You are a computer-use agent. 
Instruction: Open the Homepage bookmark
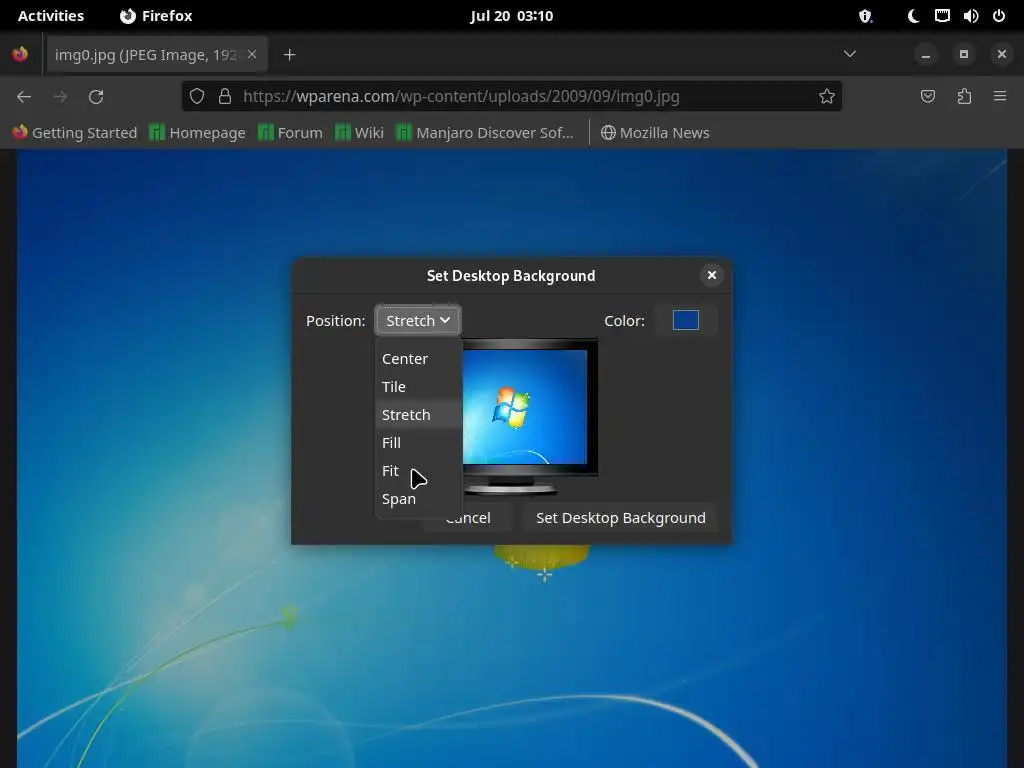tap(198, 133)
